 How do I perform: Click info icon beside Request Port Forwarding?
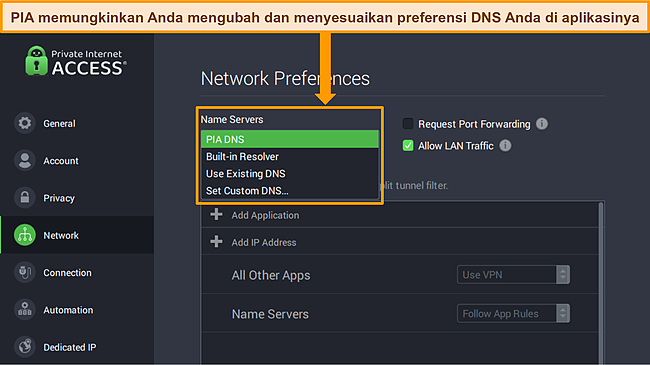542,124
